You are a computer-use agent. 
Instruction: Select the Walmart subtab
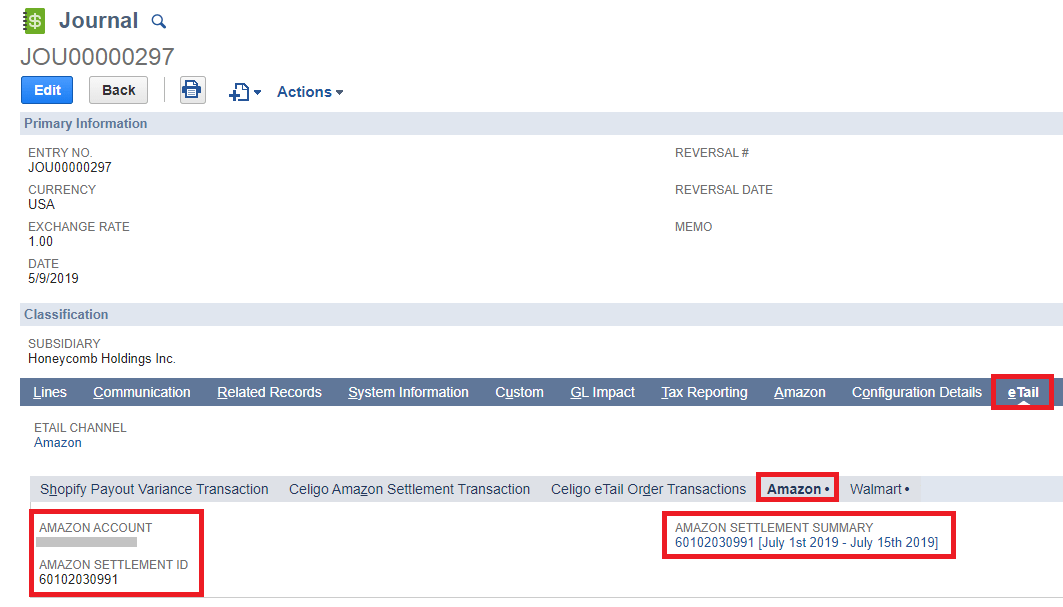click(879, 489)
